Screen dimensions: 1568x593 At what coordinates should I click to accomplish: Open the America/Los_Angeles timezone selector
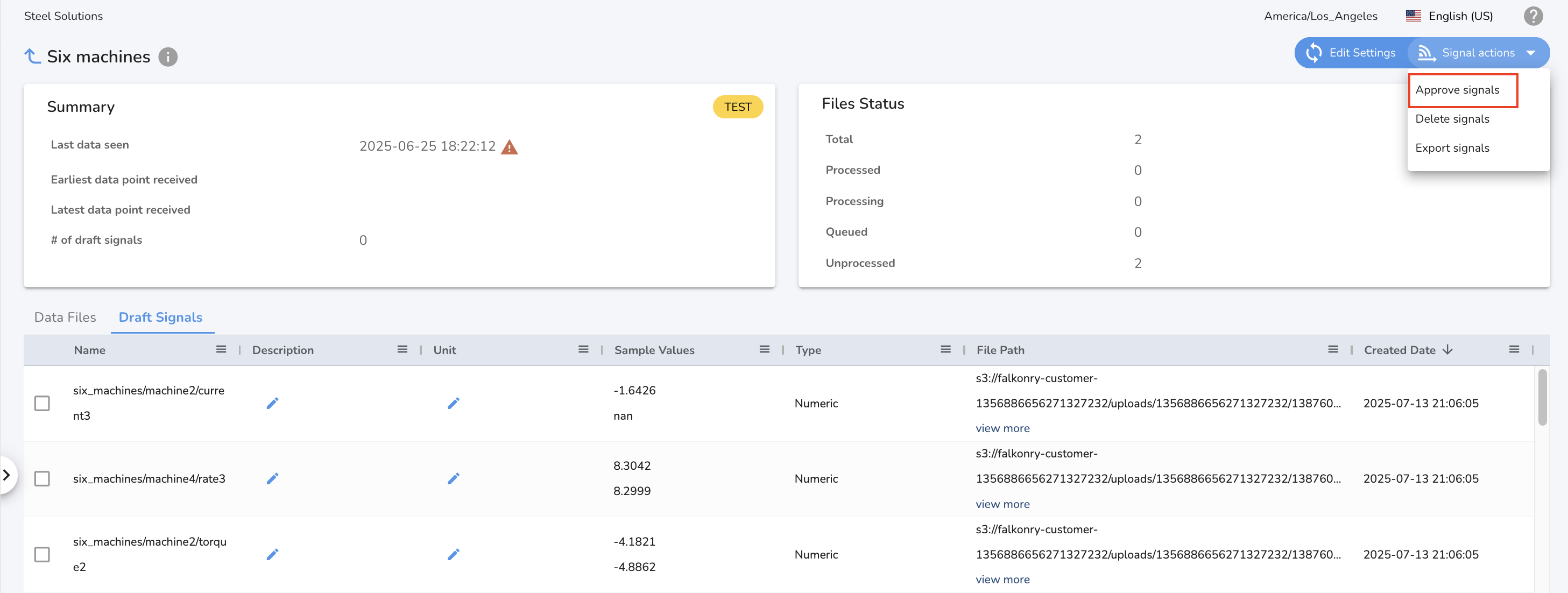pos(1320,16)
